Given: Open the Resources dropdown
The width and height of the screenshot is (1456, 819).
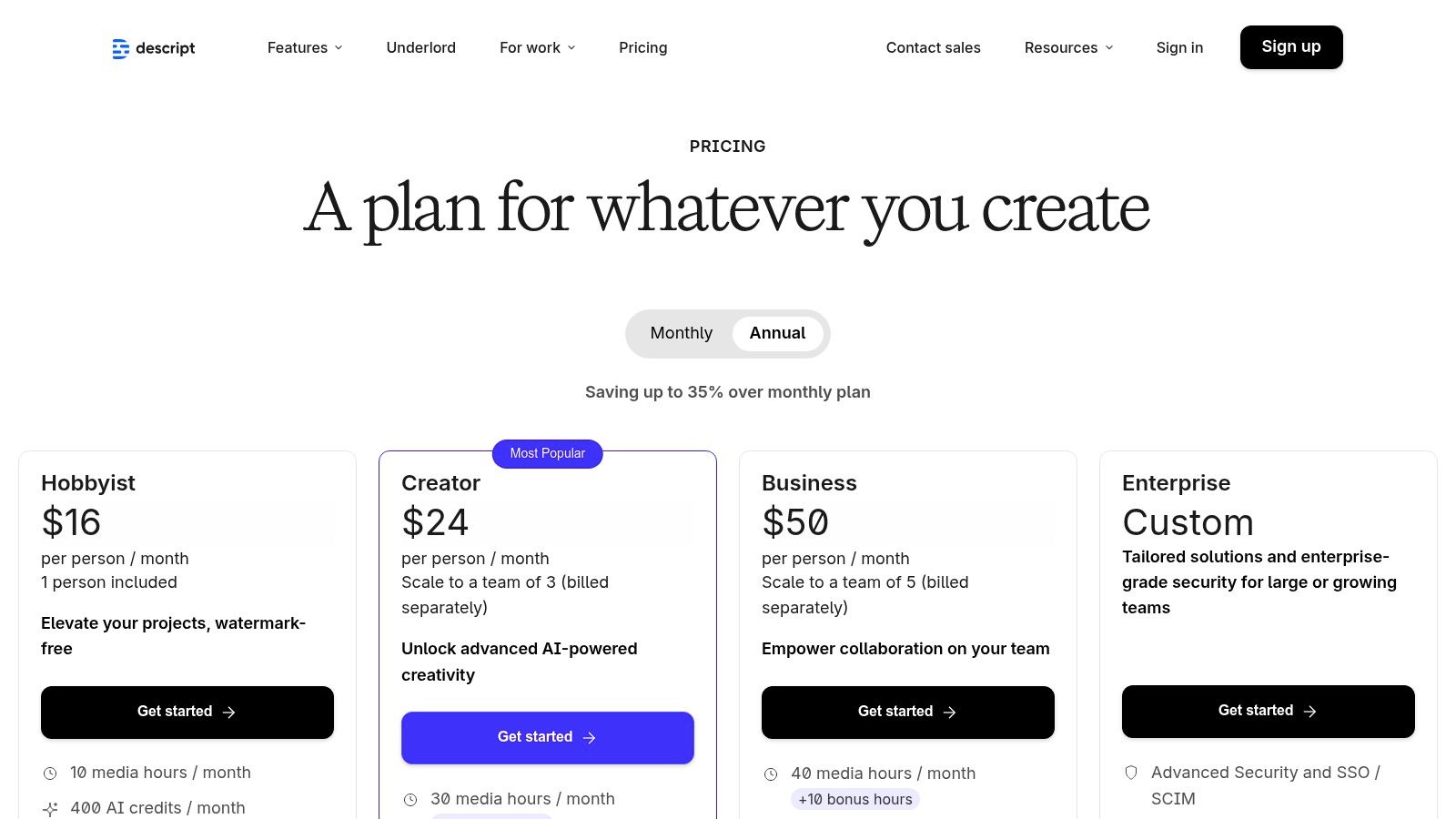Looking at the screenshot, I should point(1068,47).
